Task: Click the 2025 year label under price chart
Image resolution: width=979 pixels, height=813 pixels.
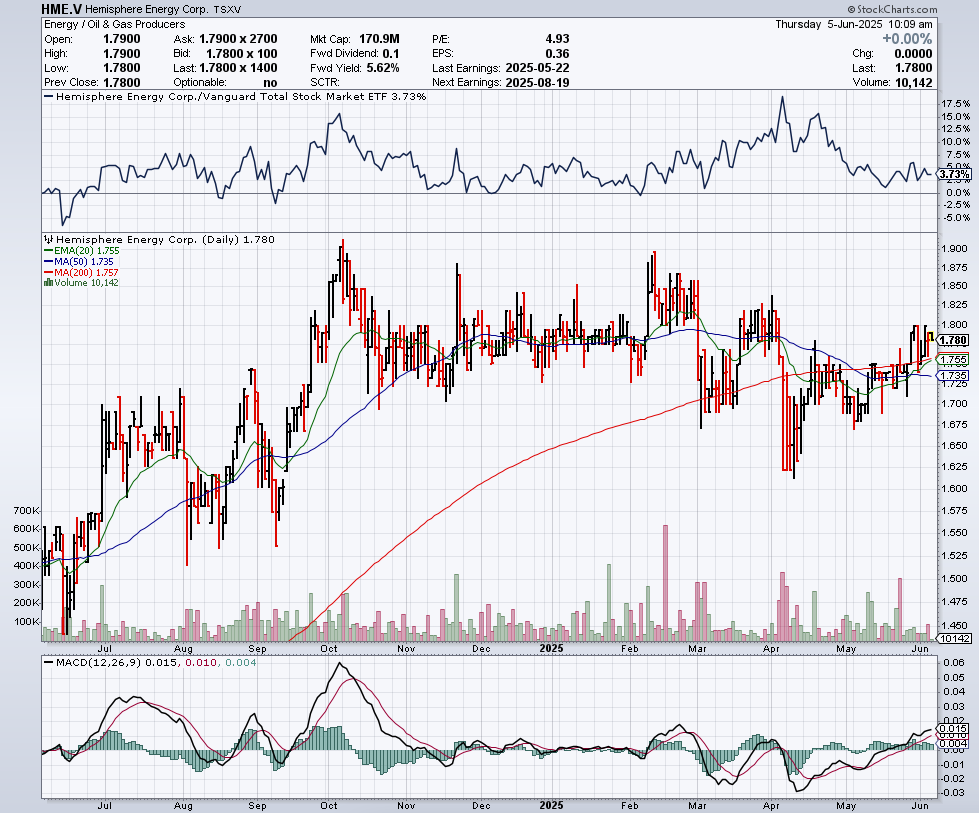Action: (x=551, y=648)
